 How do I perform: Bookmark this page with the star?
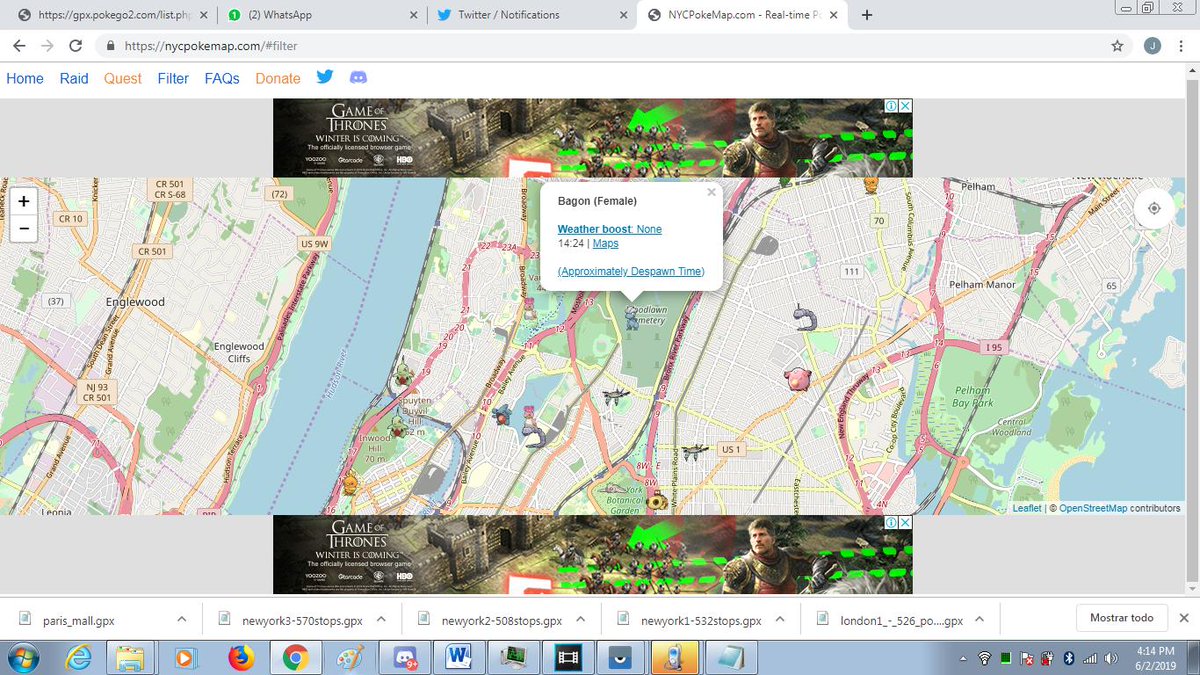click(1117, 46)
